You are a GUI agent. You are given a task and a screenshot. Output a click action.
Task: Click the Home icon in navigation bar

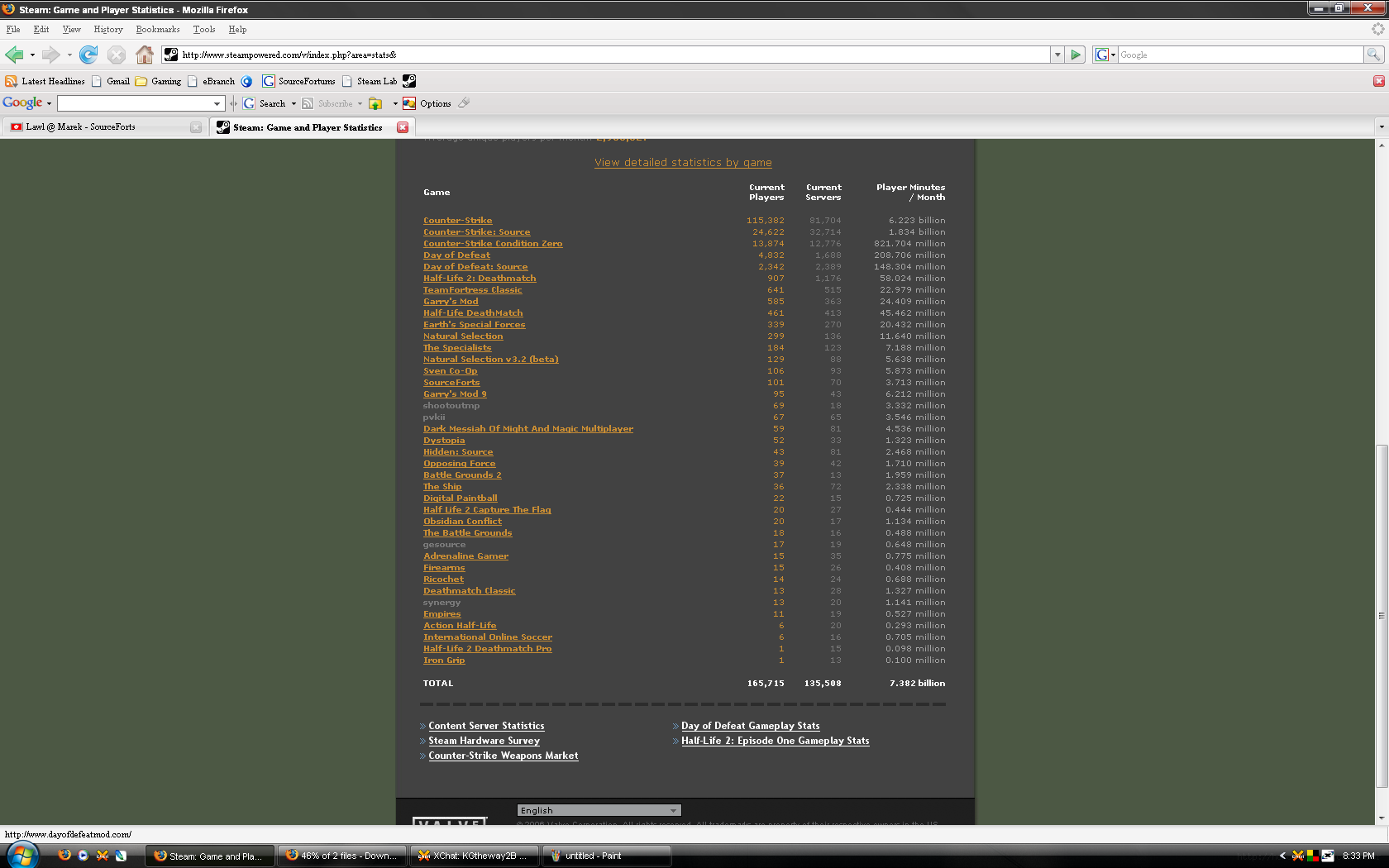click(x=145, y=55)
